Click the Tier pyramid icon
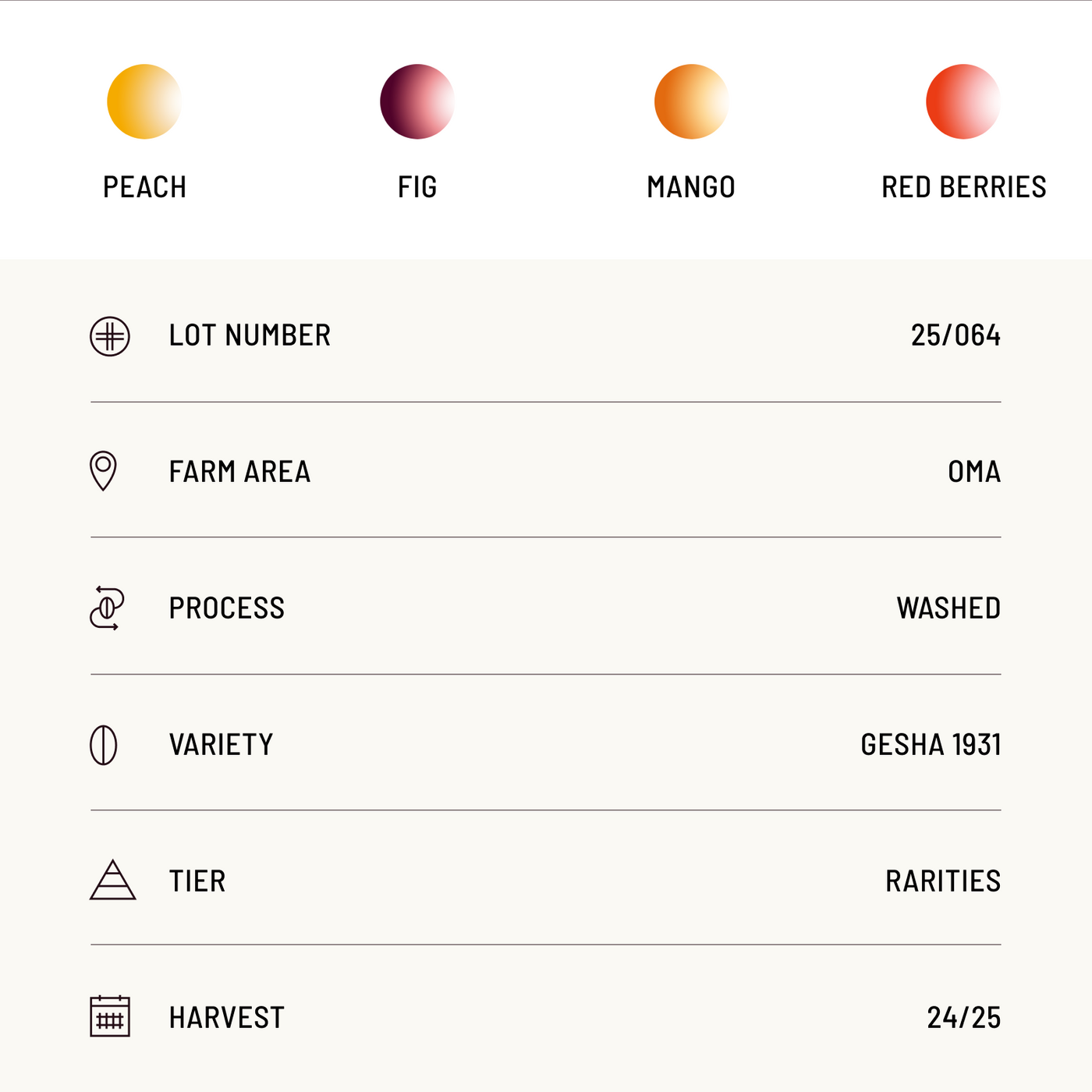 pos(112,881)
